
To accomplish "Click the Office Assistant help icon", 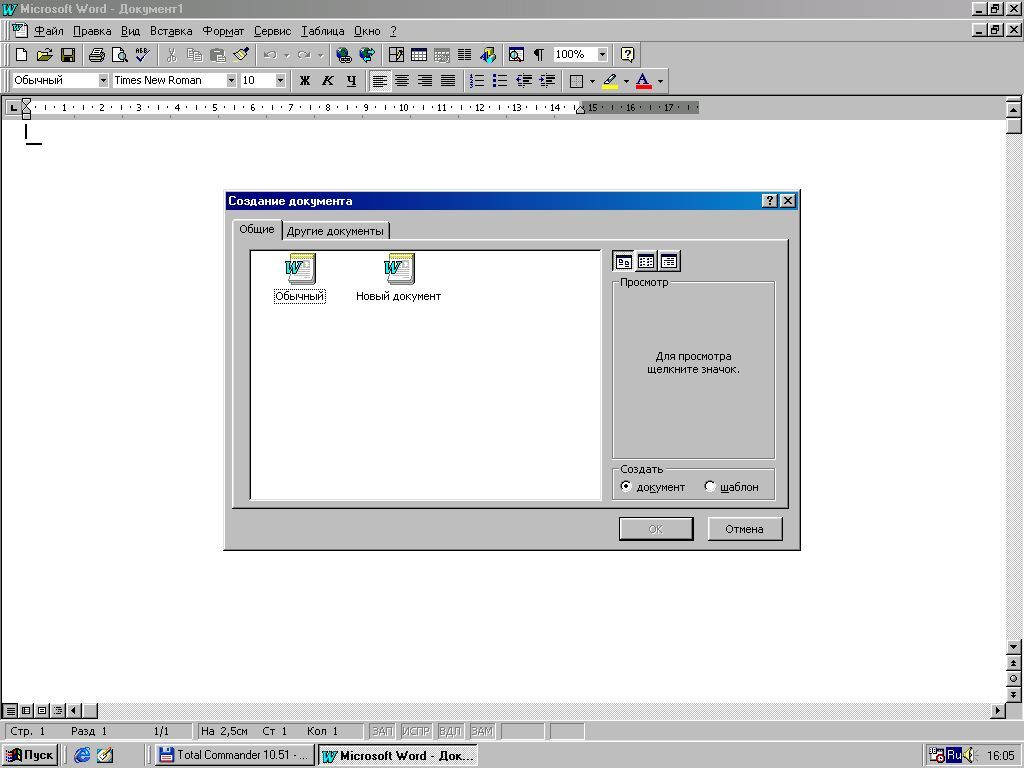I will point(627,55).
